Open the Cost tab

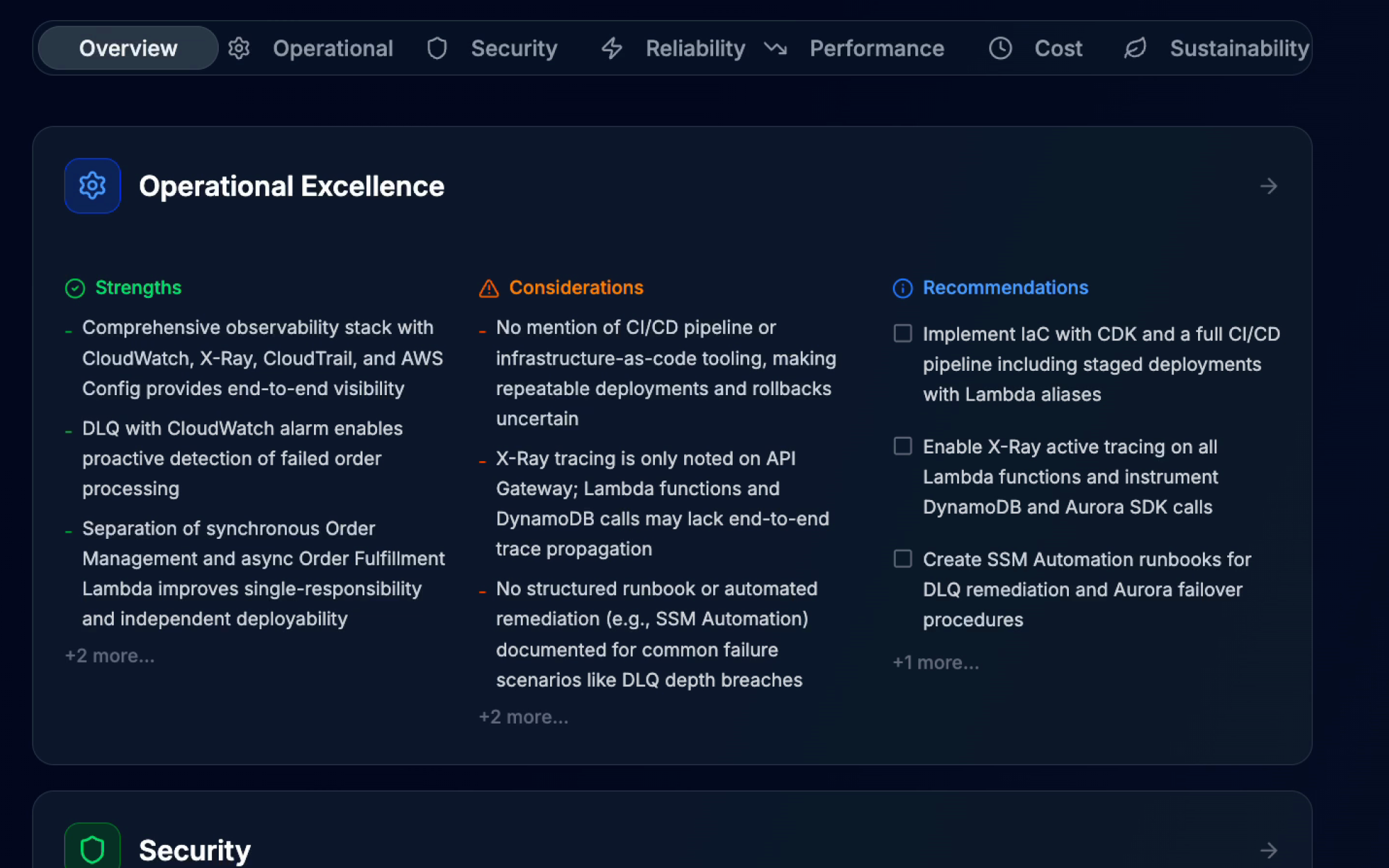1058,48
